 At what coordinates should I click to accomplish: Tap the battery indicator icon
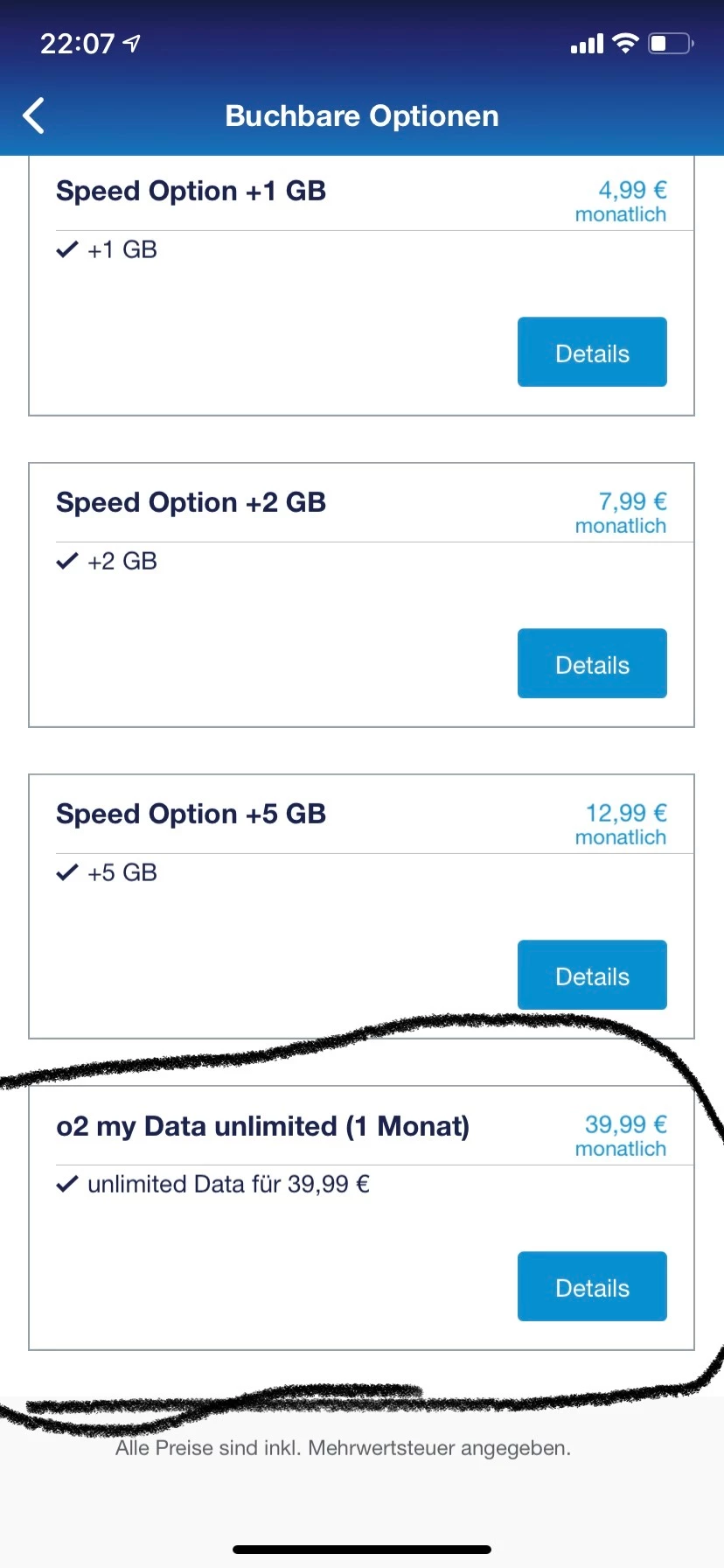tap(671, 43)
